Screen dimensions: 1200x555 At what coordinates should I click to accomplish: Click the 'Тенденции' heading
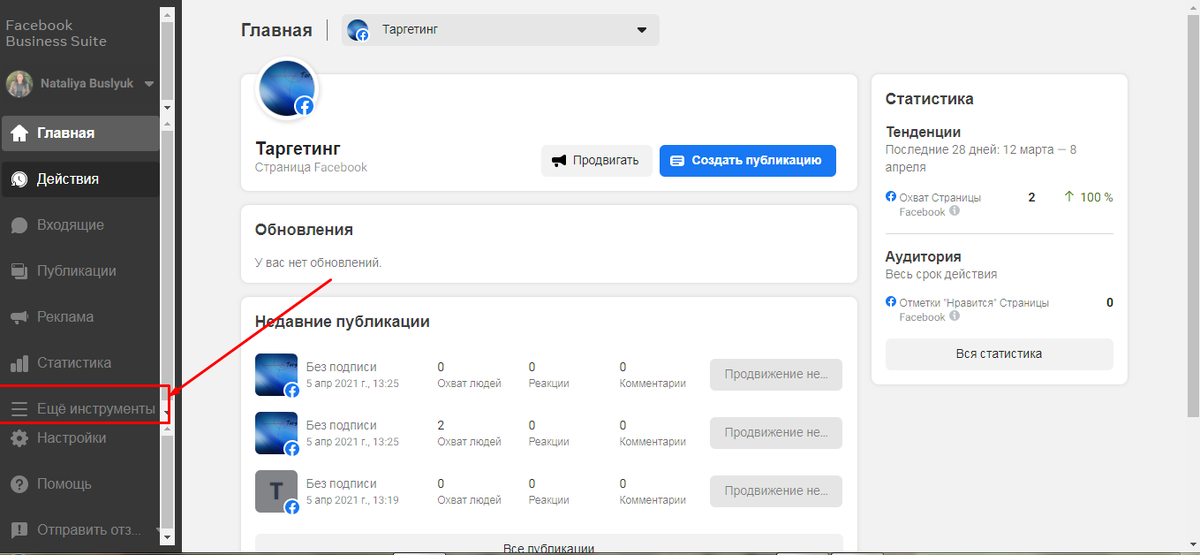(923, 131)
